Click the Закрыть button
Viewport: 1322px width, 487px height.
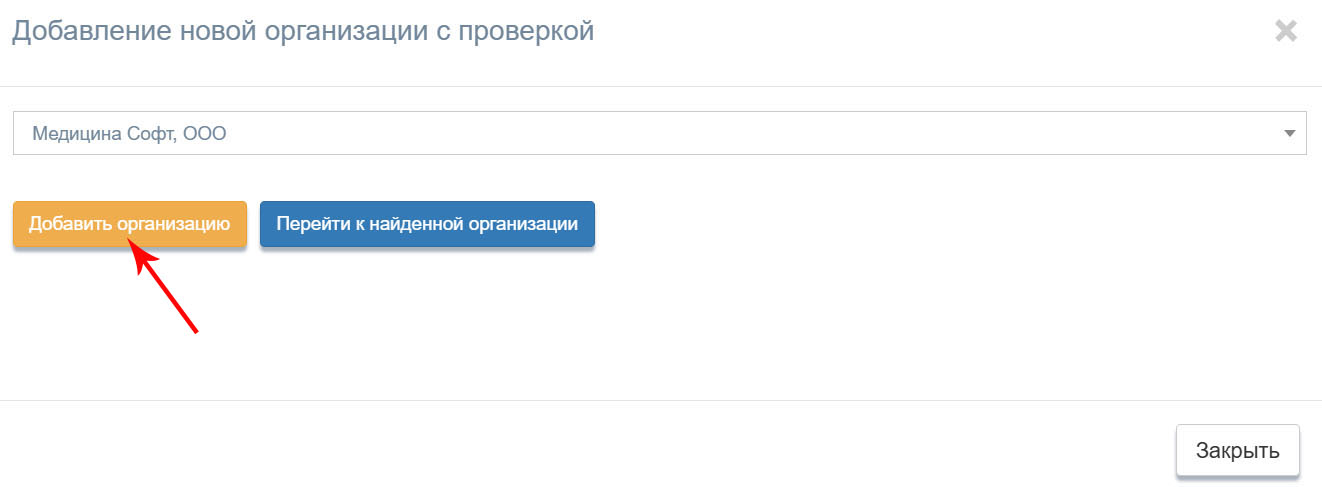(x=1238, y=450)
